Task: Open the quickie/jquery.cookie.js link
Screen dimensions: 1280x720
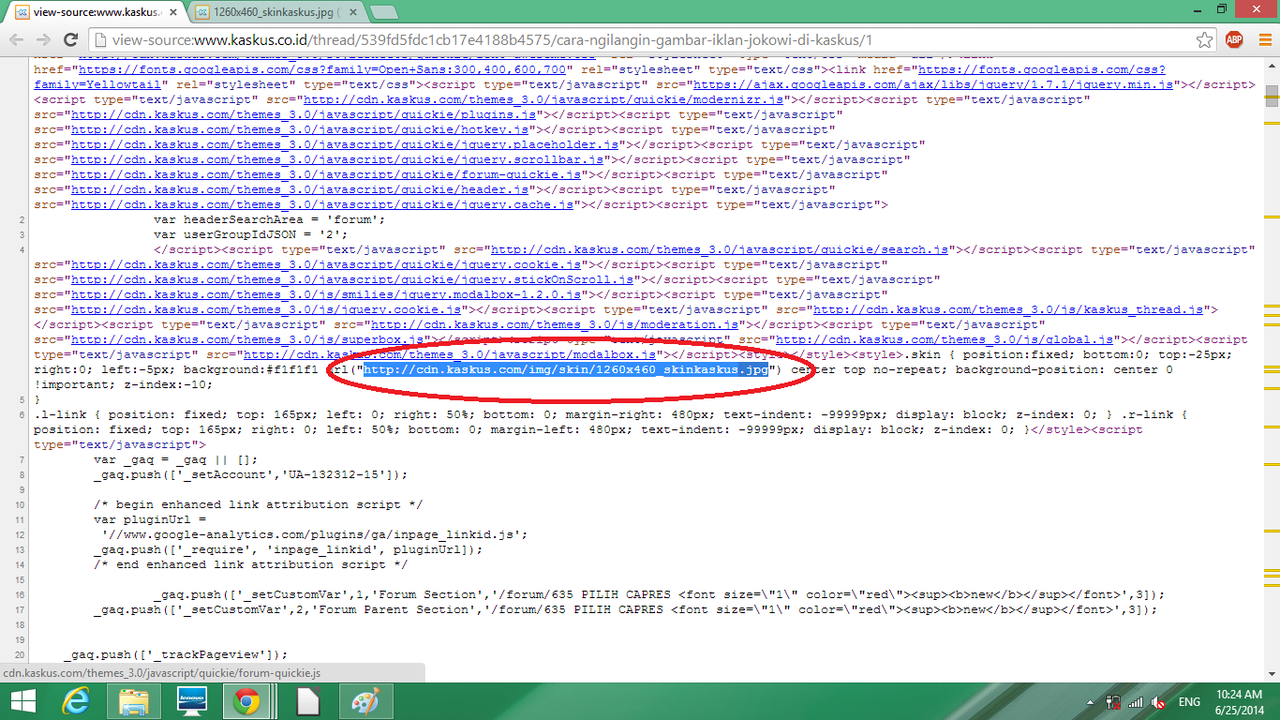Action: pyautogui.click(x=325, y=265)
